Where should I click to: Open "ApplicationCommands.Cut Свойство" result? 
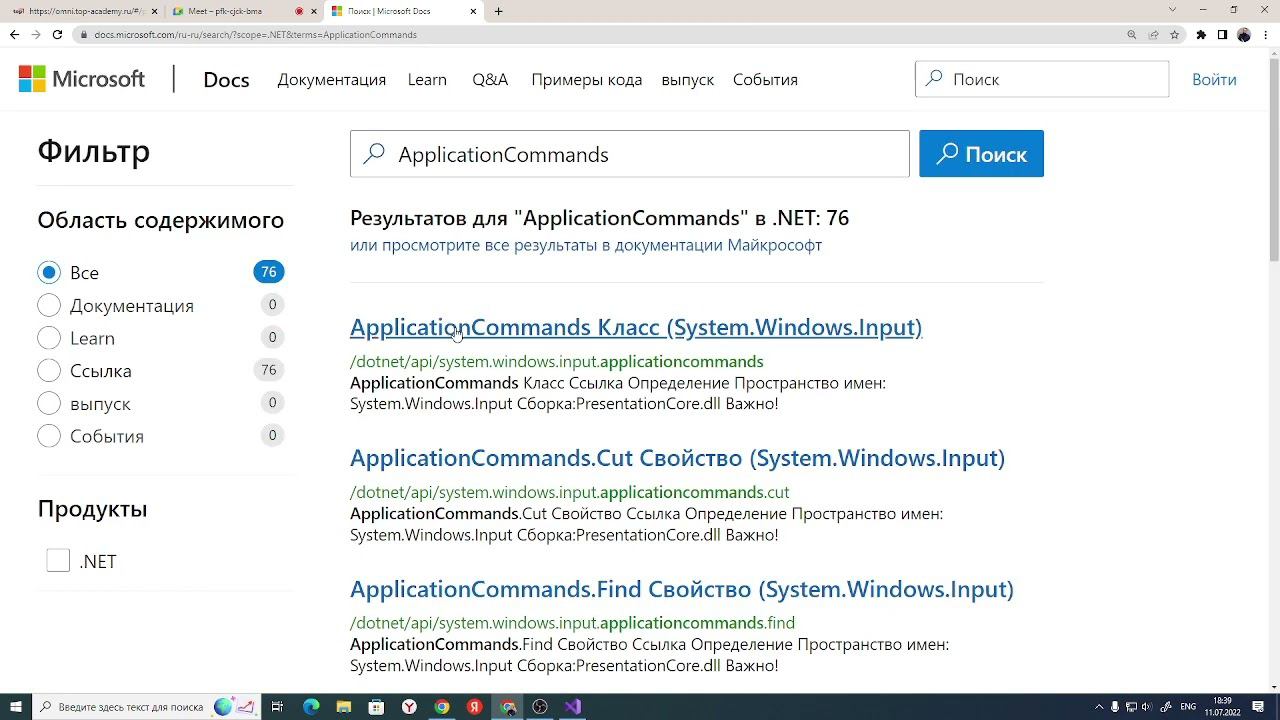pyautogui.click(x=677, y=458)
